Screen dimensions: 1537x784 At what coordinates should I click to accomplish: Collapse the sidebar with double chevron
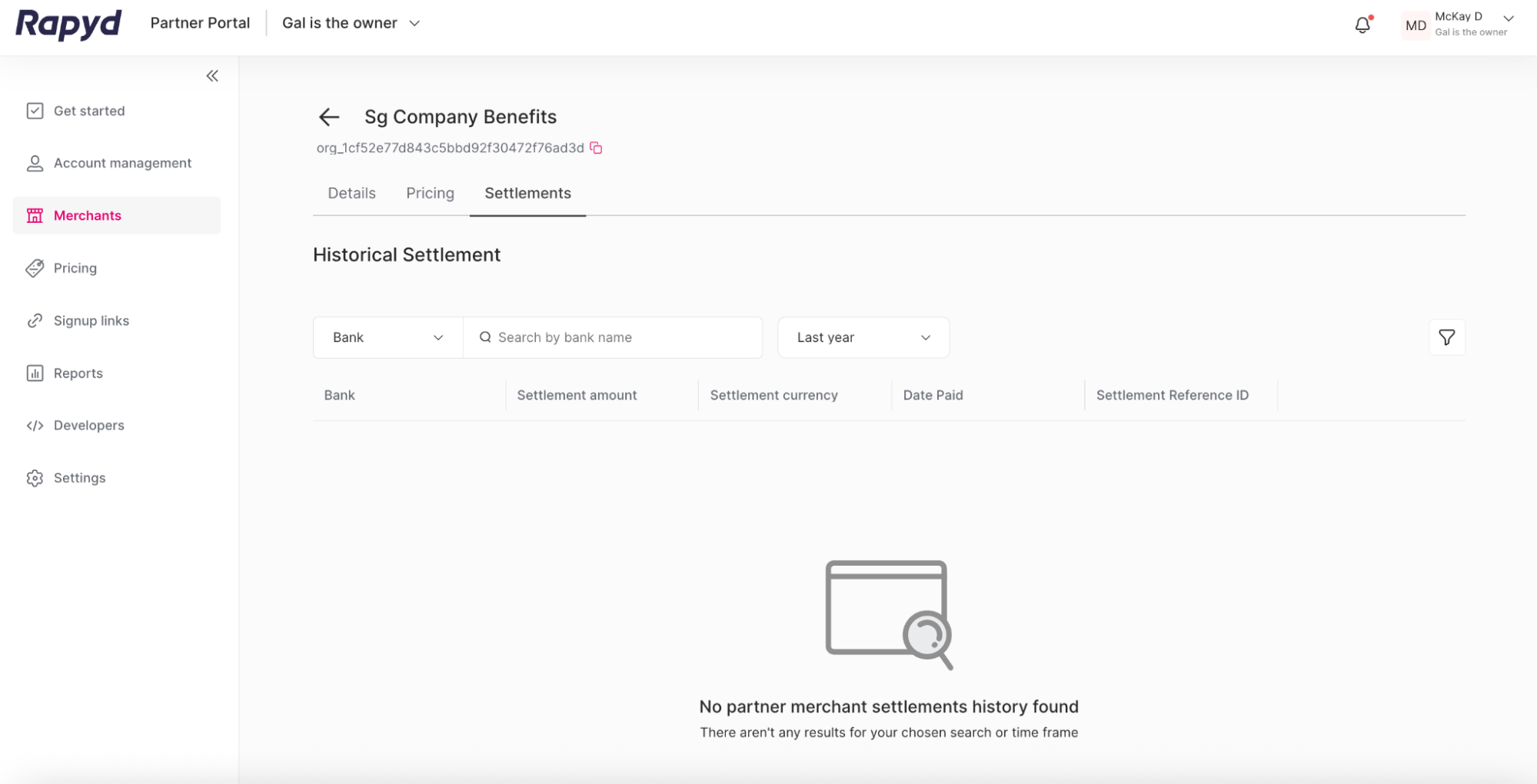coord(212,75)
